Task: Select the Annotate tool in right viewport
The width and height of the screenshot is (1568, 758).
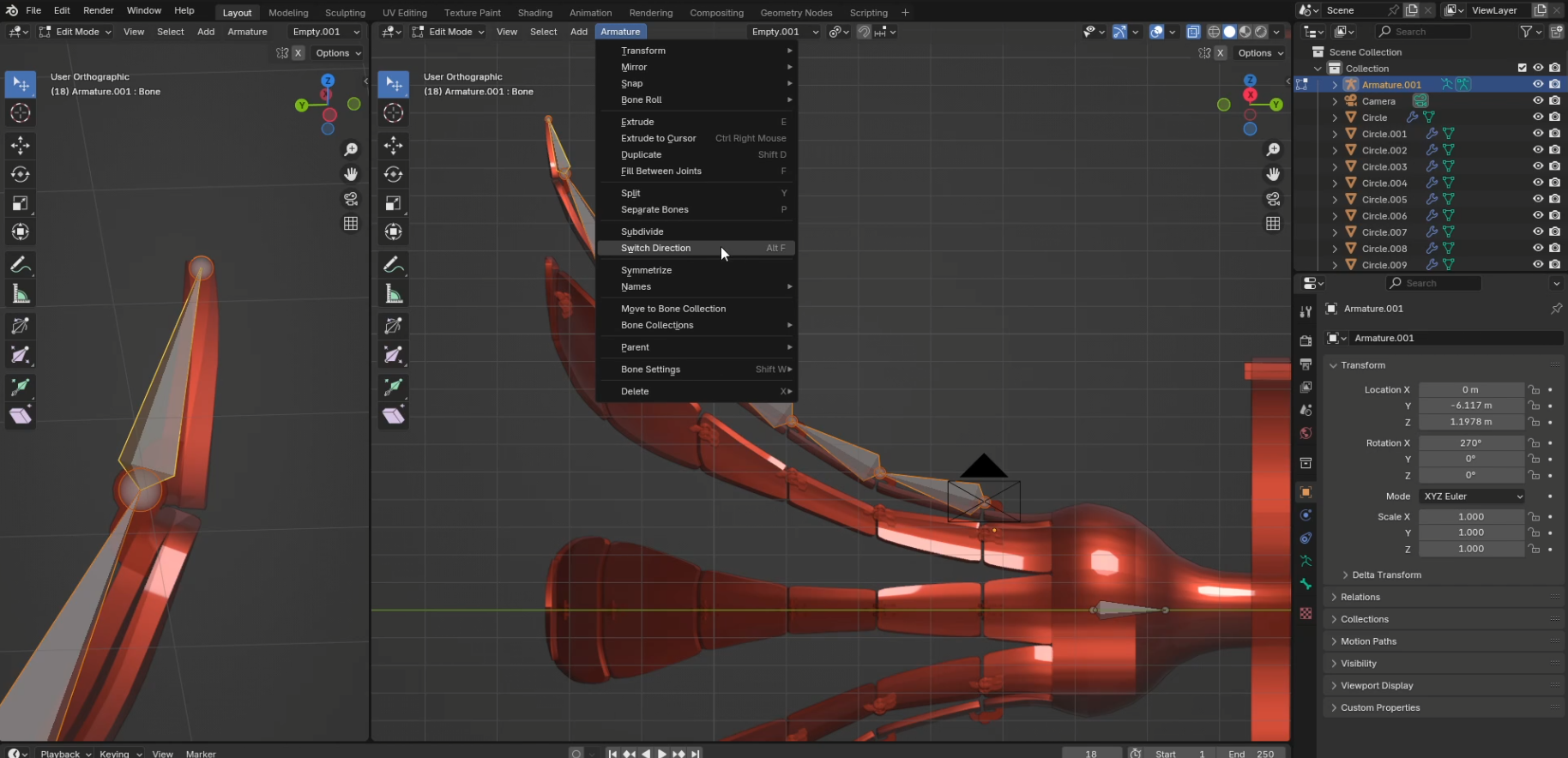Action: [394, 264]
